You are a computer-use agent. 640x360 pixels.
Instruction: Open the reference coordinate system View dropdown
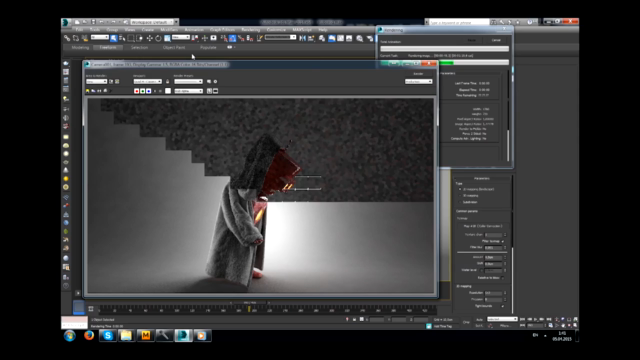click(x=181, y=38)
